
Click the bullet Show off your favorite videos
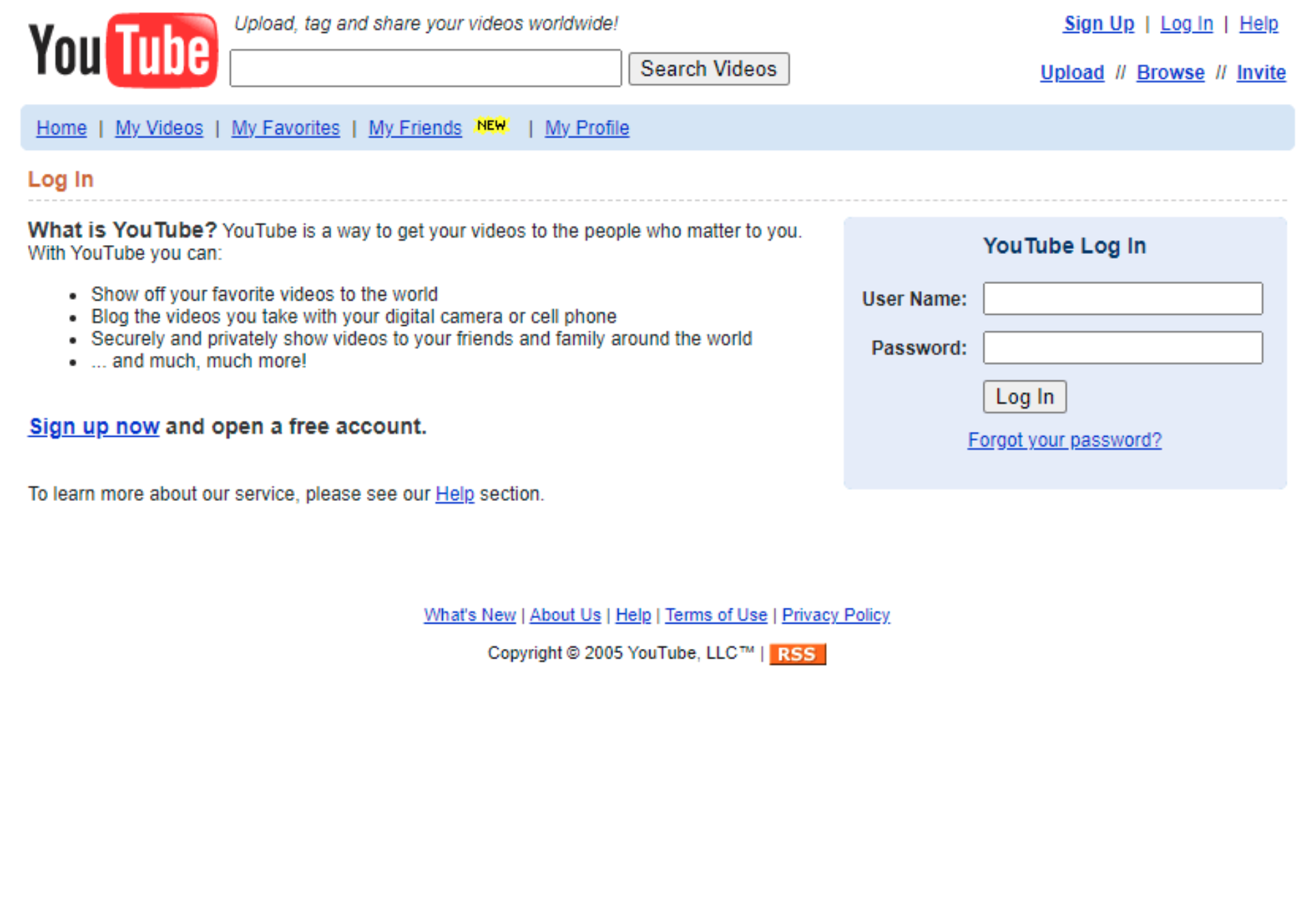click(264, 294)
